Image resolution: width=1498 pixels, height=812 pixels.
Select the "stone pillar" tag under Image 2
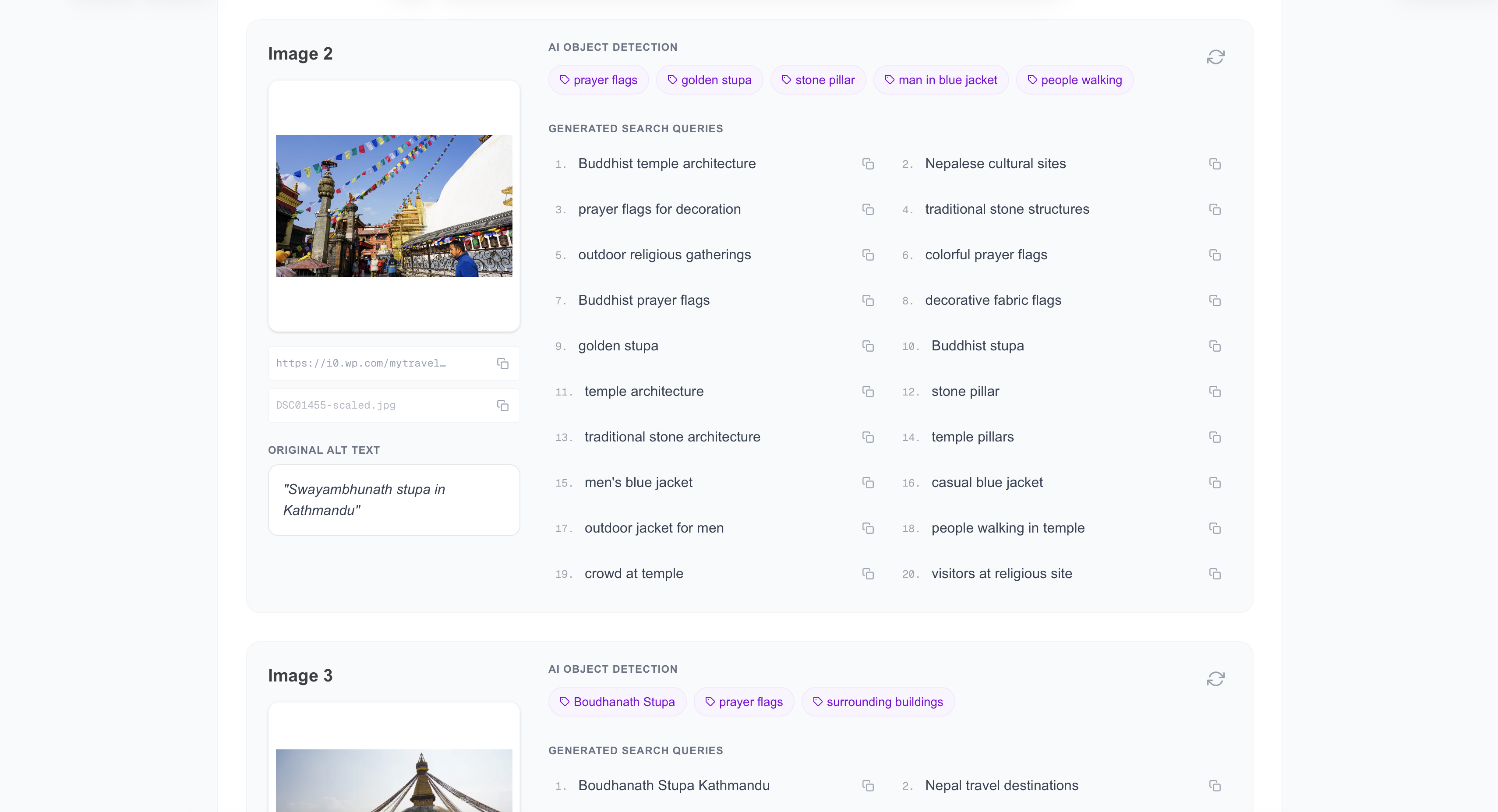click(818, 80)
